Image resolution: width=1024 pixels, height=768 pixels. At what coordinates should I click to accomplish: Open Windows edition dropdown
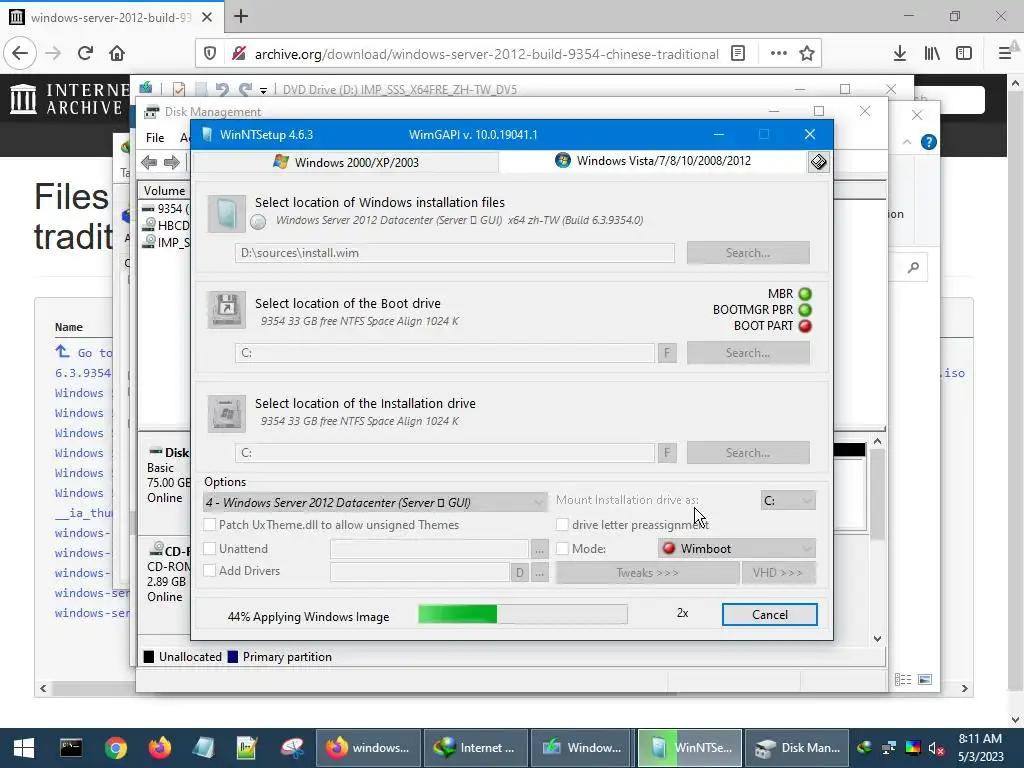pos(375,502)
